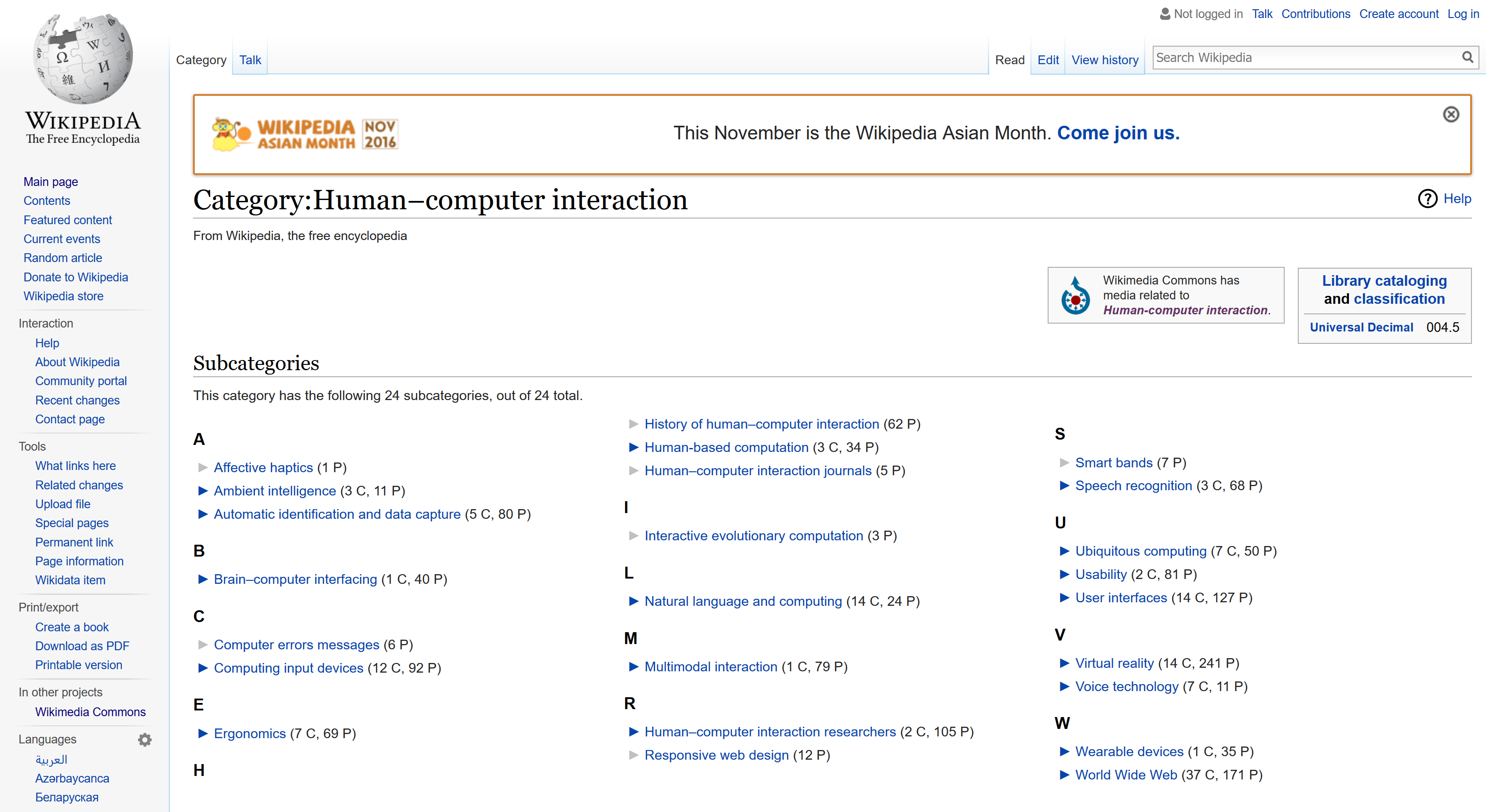Viewport: 1486px width, 812px height.
Task: Expand Computing input devices arrow
Action: click(203, 668)
